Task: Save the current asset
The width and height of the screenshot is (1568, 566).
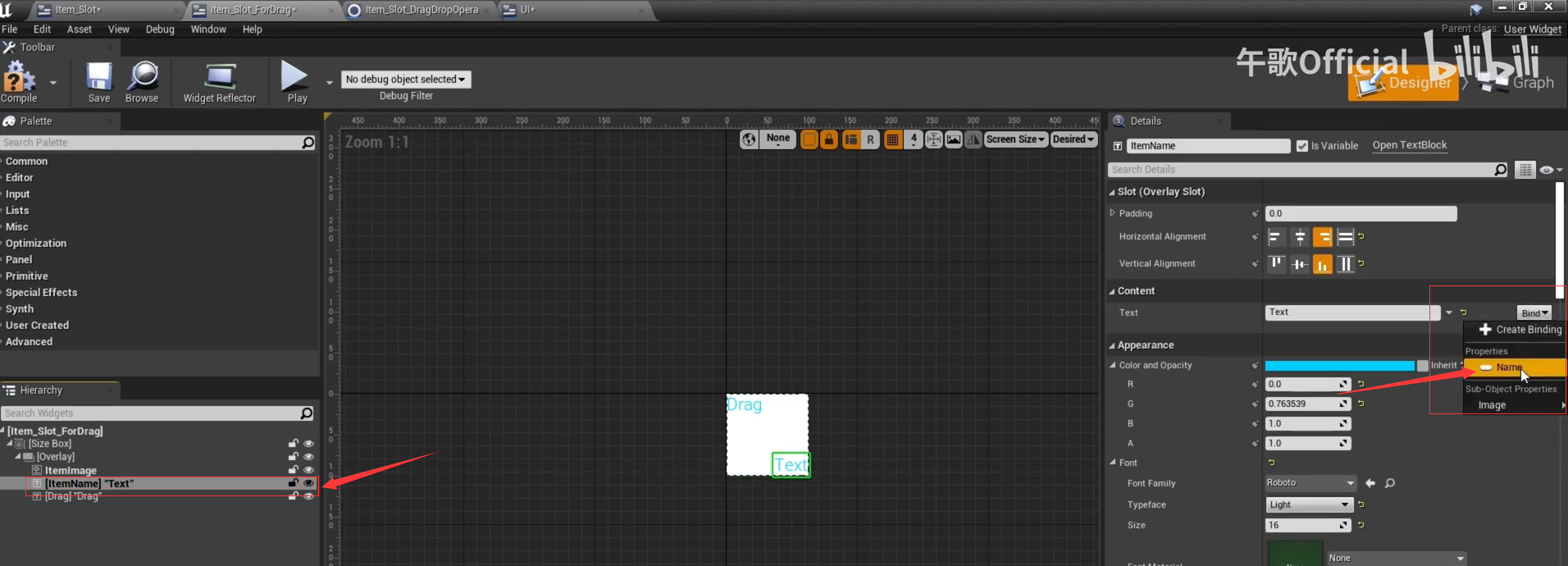Action: tap(99, 83)
